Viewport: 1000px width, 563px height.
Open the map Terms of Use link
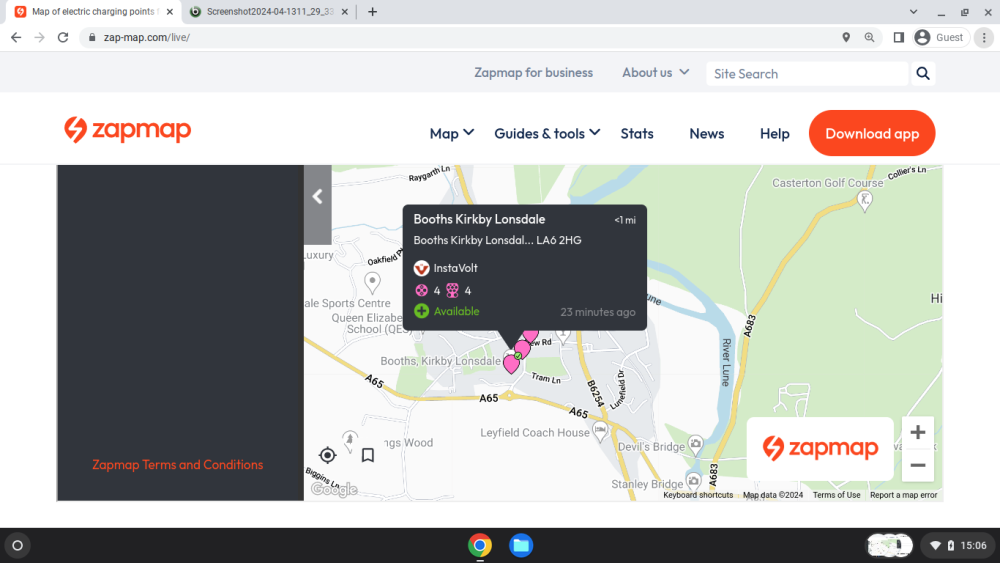837,495
